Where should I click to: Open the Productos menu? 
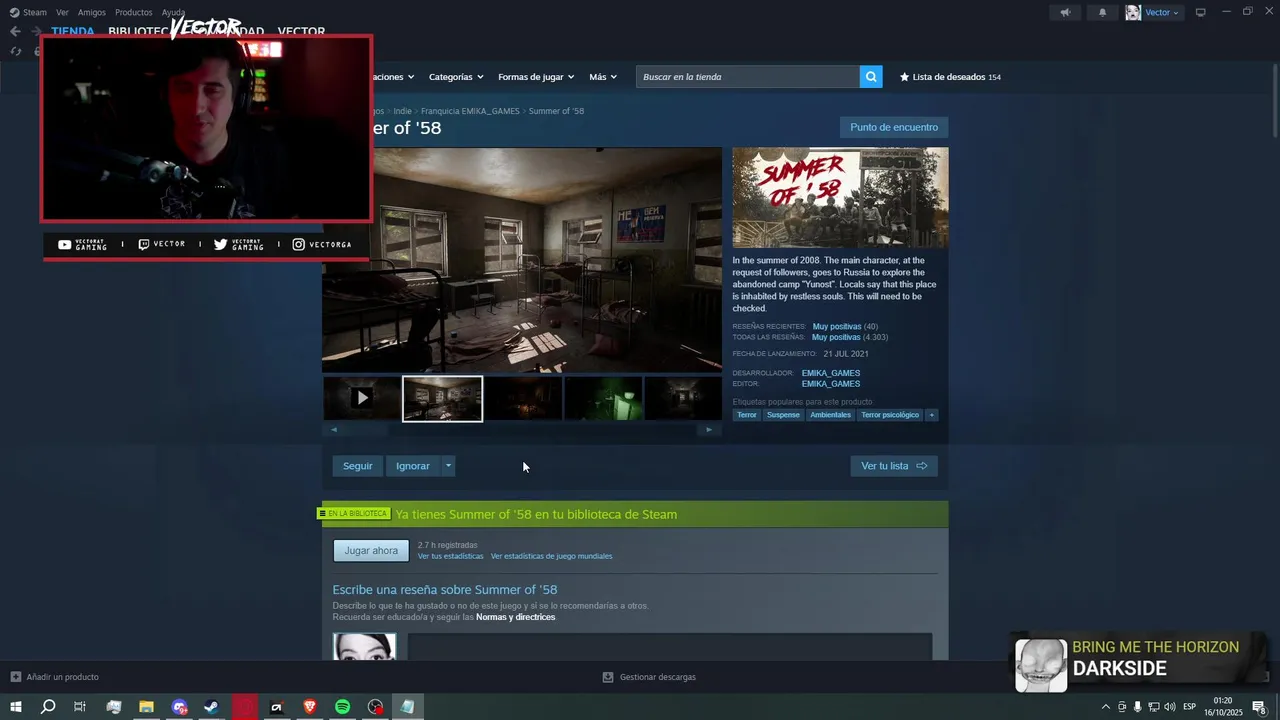134,13
